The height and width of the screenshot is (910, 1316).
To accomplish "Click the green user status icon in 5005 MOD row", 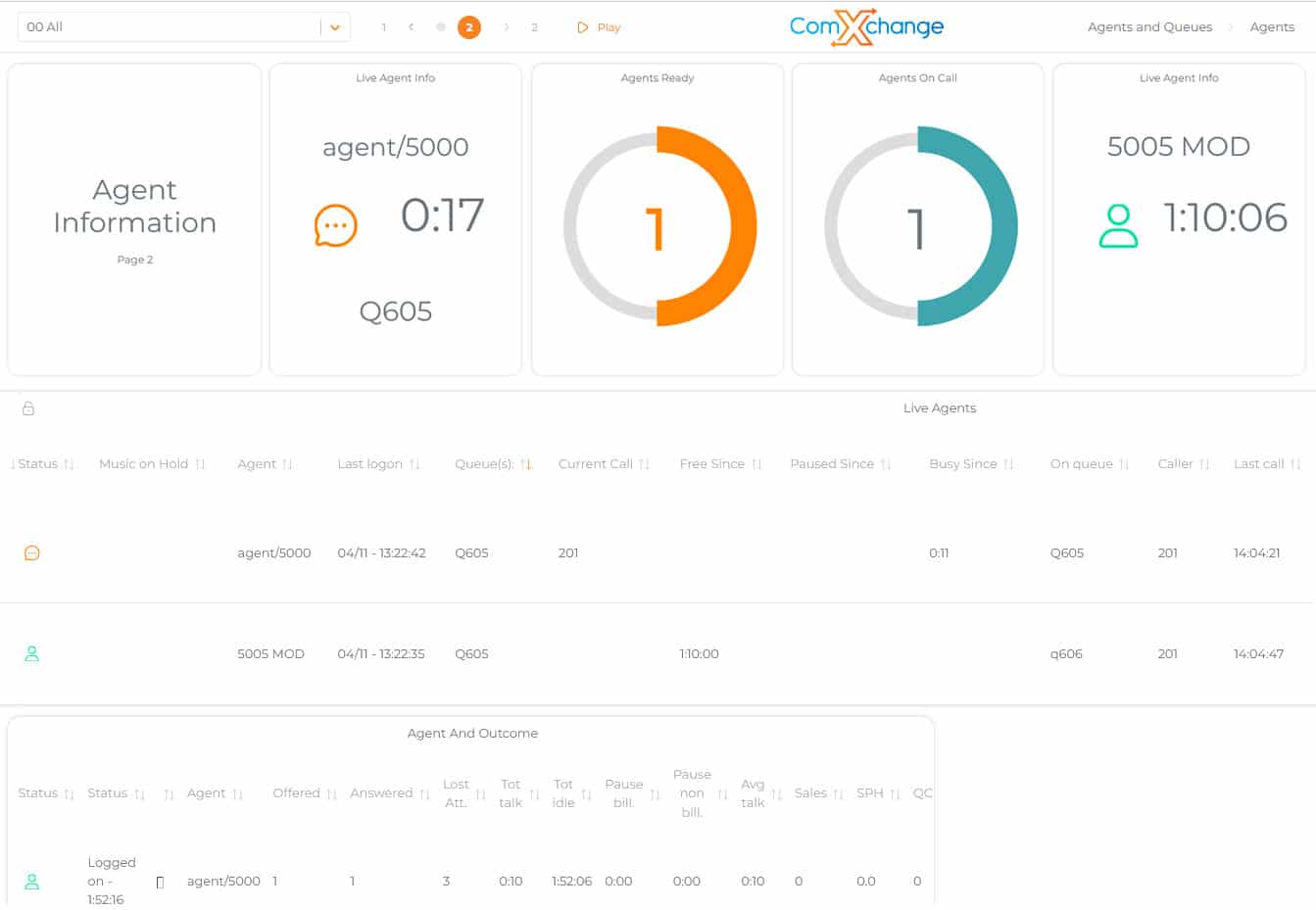I will [31, 653].
